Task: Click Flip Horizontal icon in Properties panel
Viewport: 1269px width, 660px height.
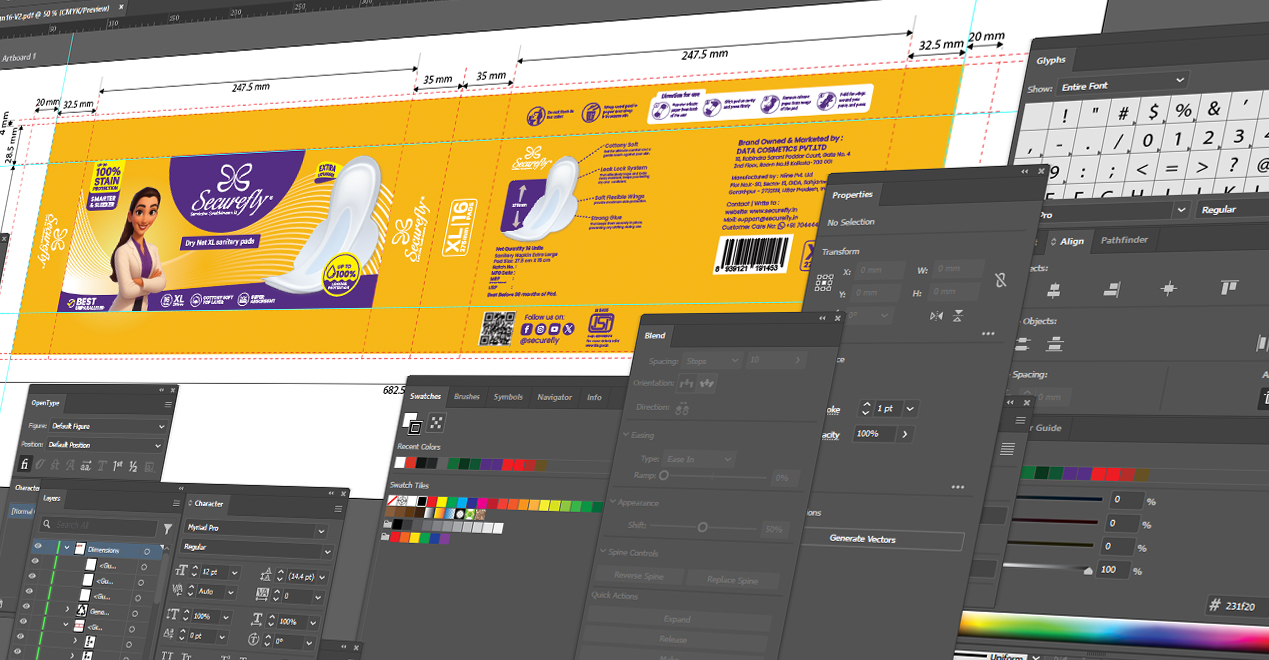Action: [x=936, y=316]
